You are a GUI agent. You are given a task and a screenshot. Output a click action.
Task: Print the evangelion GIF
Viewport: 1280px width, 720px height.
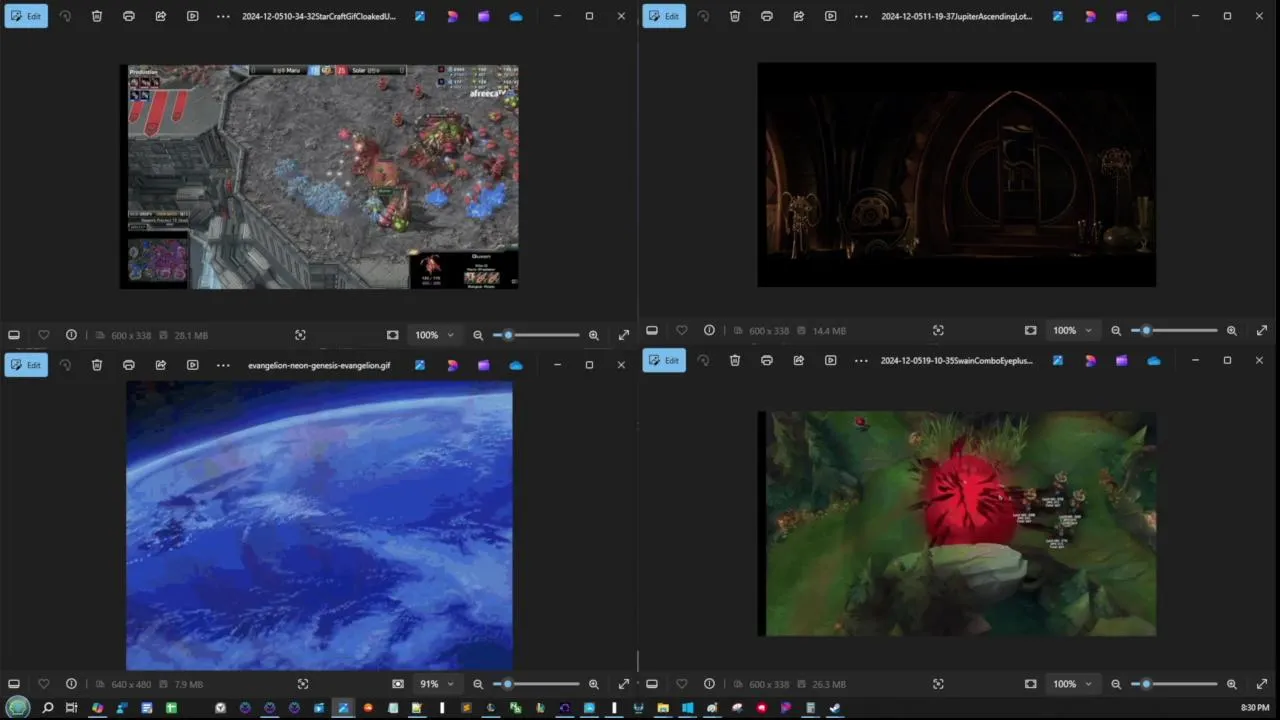[129, 365]
